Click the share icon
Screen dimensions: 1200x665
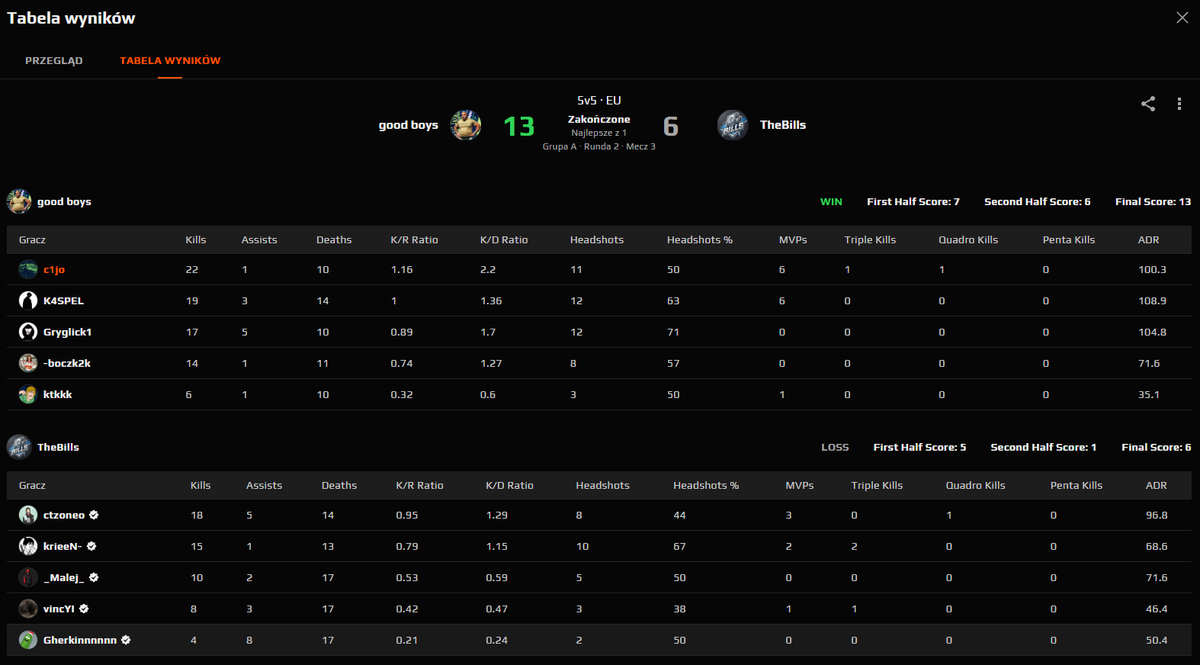tap(1148, 104)
